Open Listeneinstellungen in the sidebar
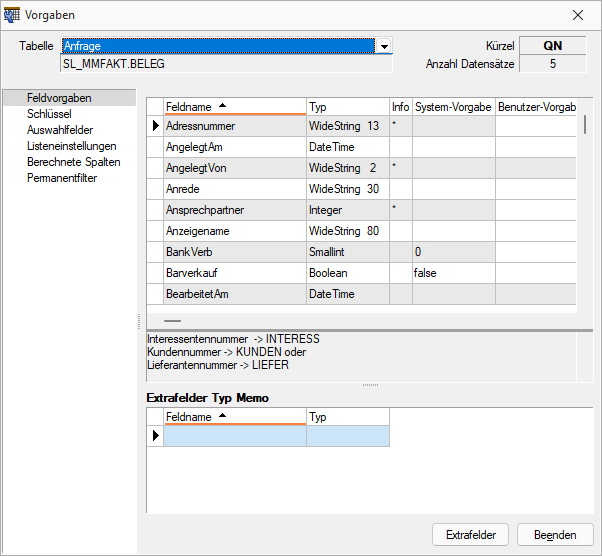Viewport: 602px width, 556px height. click(72, 146)
